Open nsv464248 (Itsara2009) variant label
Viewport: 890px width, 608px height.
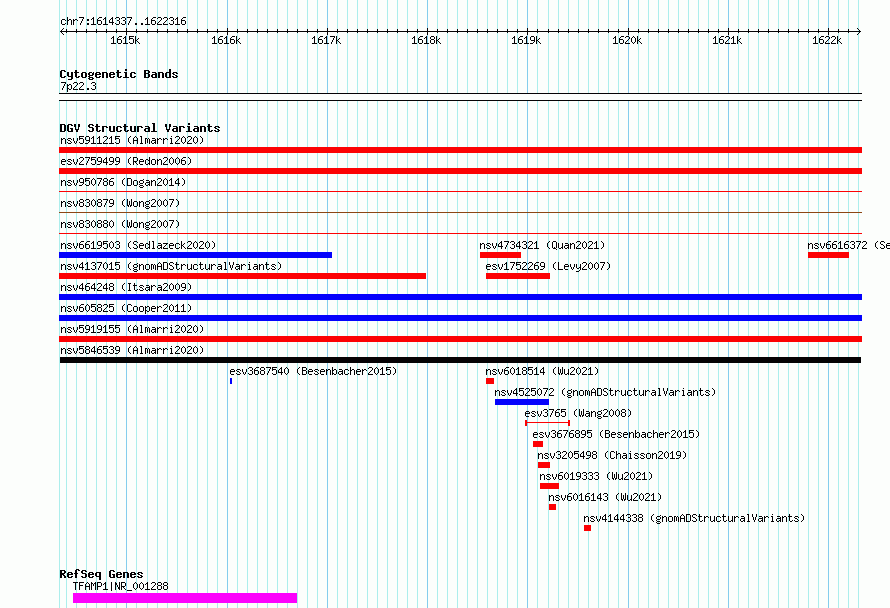click(126, 287)
